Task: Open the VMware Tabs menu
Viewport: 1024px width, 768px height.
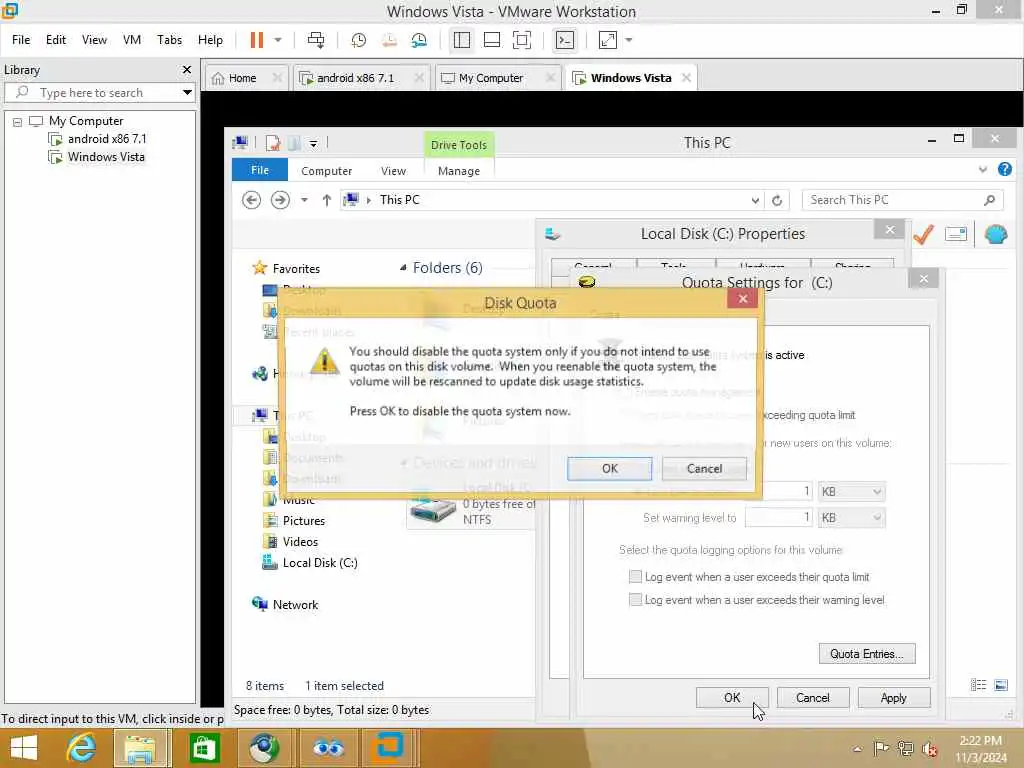Action: (169, 40)
